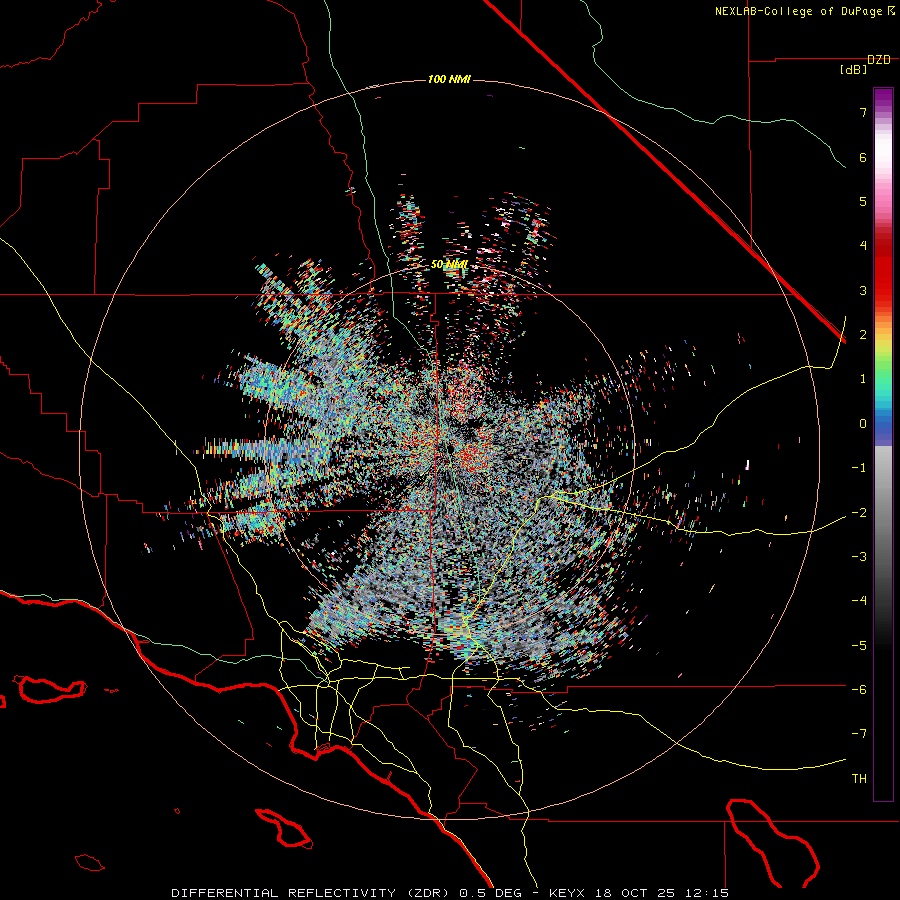This screenshot has height=900, width=900.
Task: Click the 7 dB tick on color scale
Action: (863, 112)
